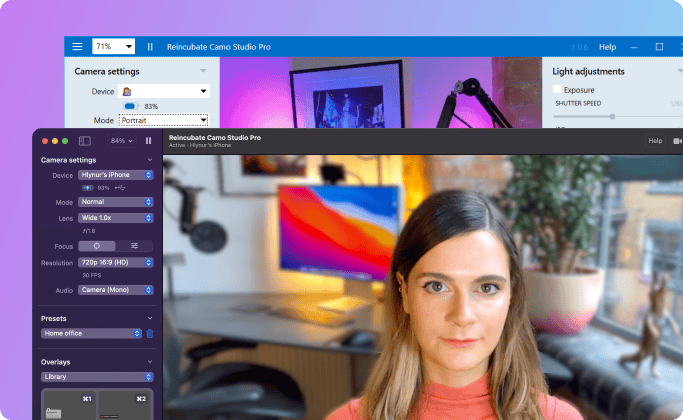
Task: Toggle the sidebar in the Mac Camo window
Action: pyautogui.click(x=85, y=141)
